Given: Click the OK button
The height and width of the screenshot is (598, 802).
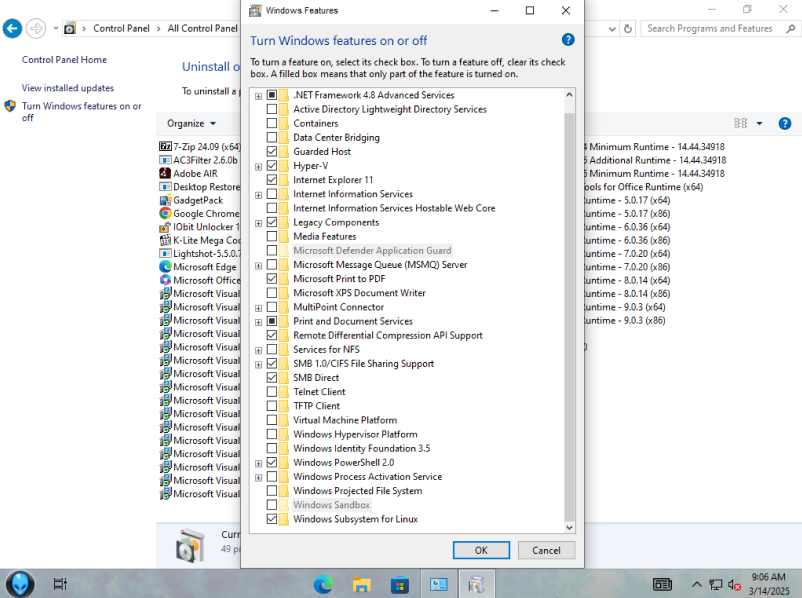Looking at the screenshot, I should tap(481, 550).
